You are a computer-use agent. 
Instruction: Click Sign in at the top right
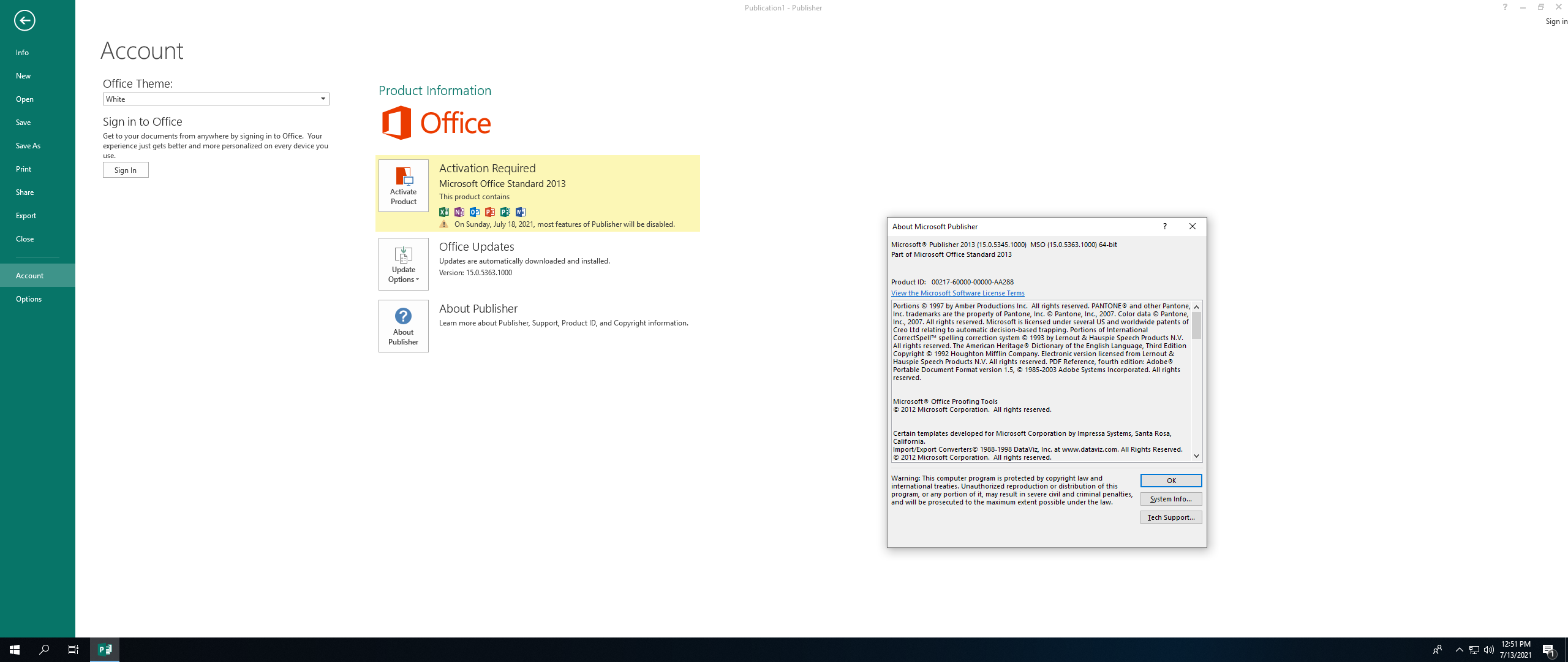coord(1556,21)
